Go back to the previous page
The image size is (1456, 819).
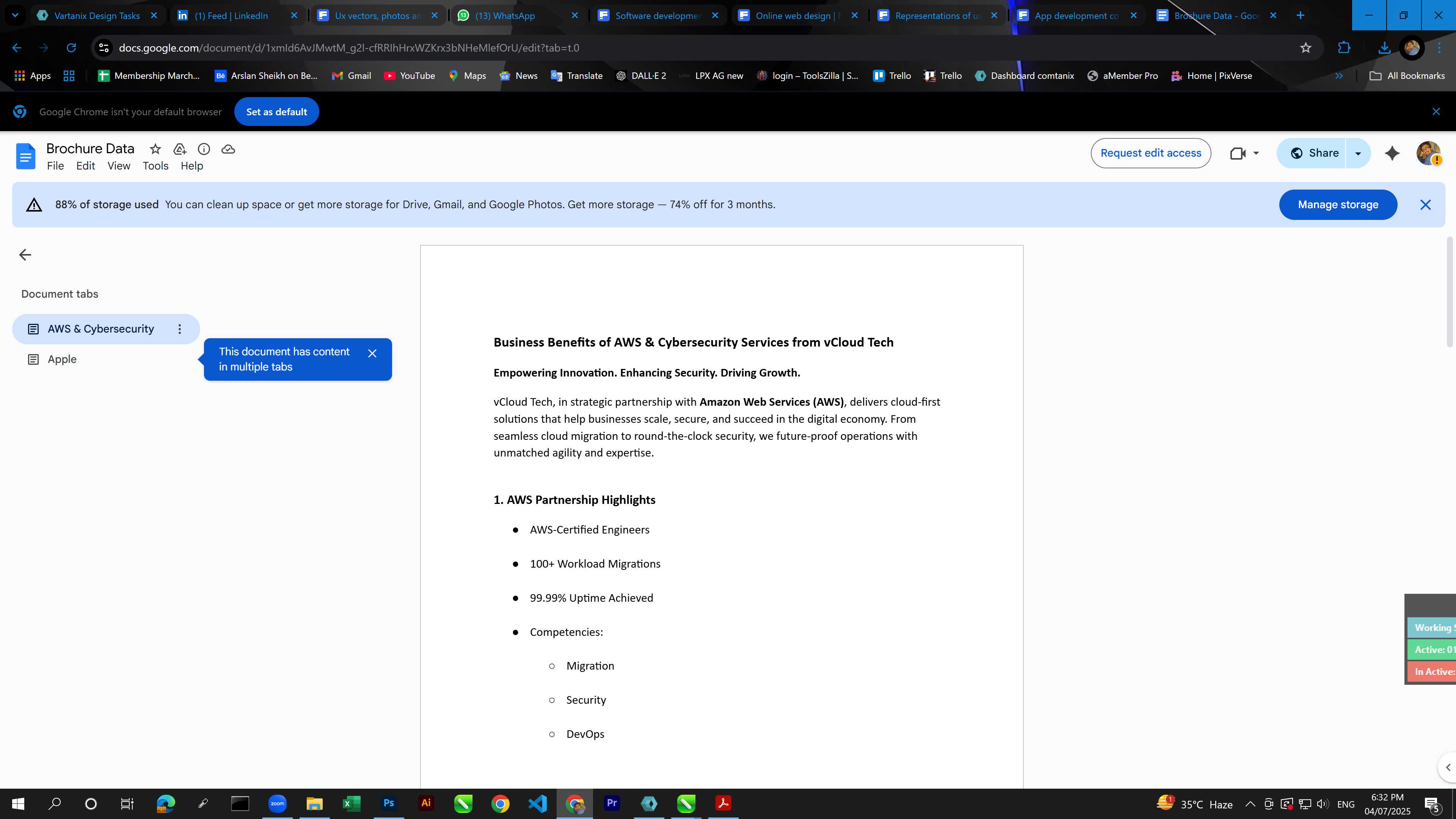[x=17, y=48]
